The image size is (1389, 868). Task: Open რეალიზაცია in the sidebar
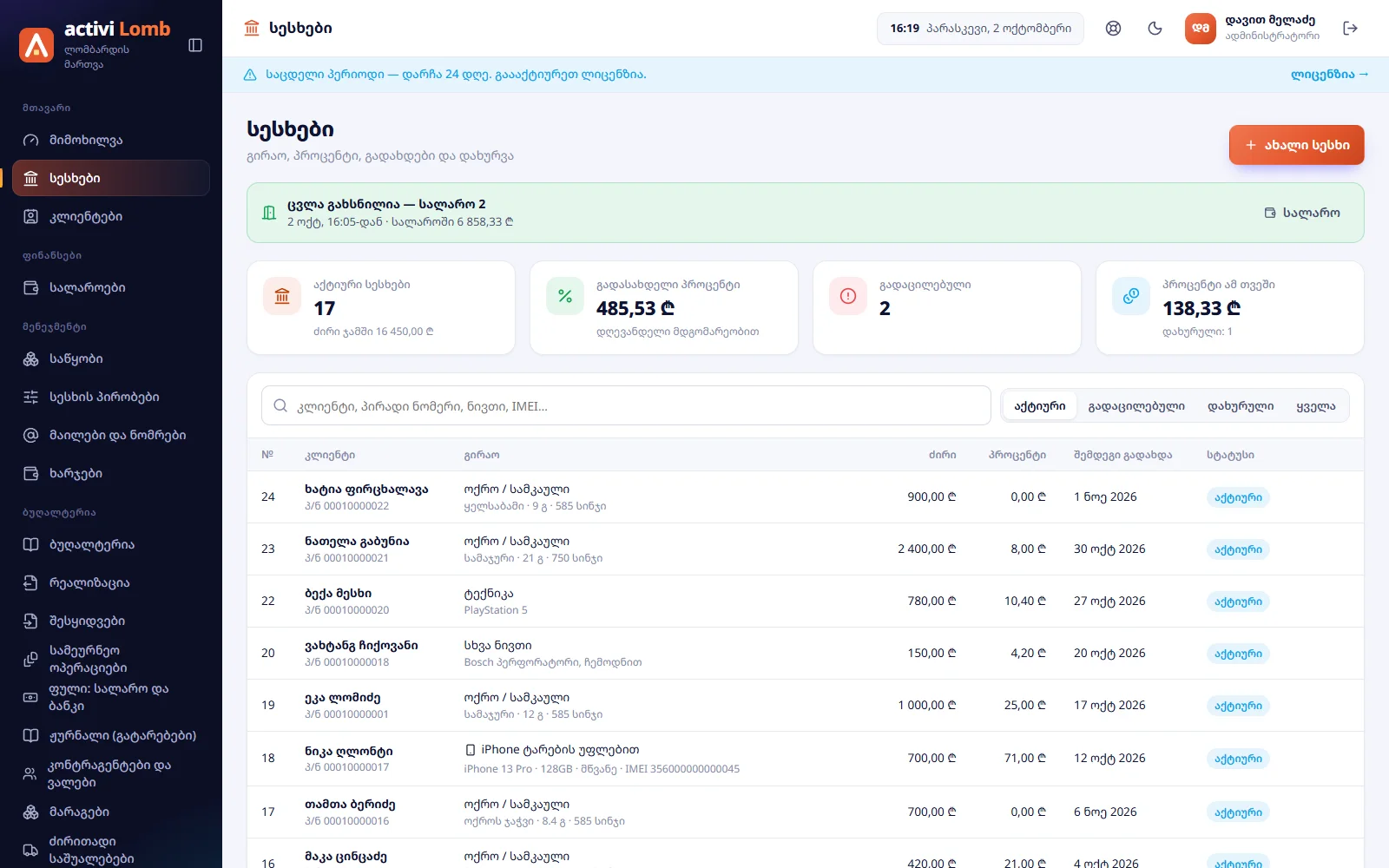[111, 582]
